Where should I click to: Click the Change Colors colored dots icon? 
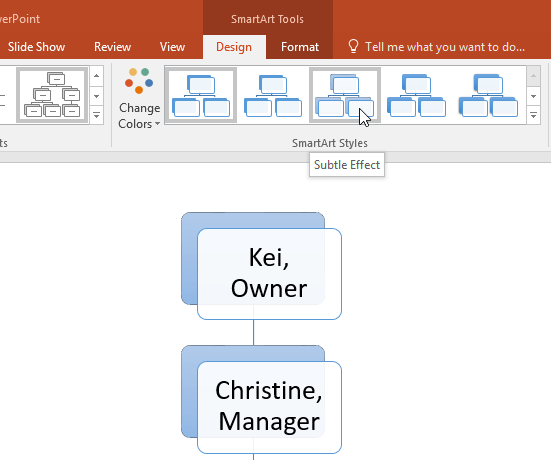tap(139, 81)
